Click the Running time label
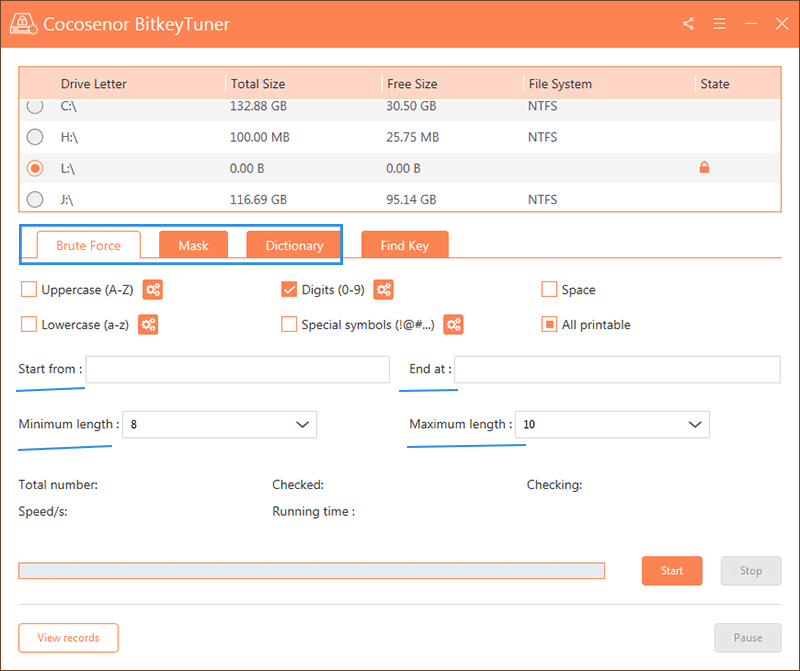Screen dimensions: 800x671 [x=313, y=511]
